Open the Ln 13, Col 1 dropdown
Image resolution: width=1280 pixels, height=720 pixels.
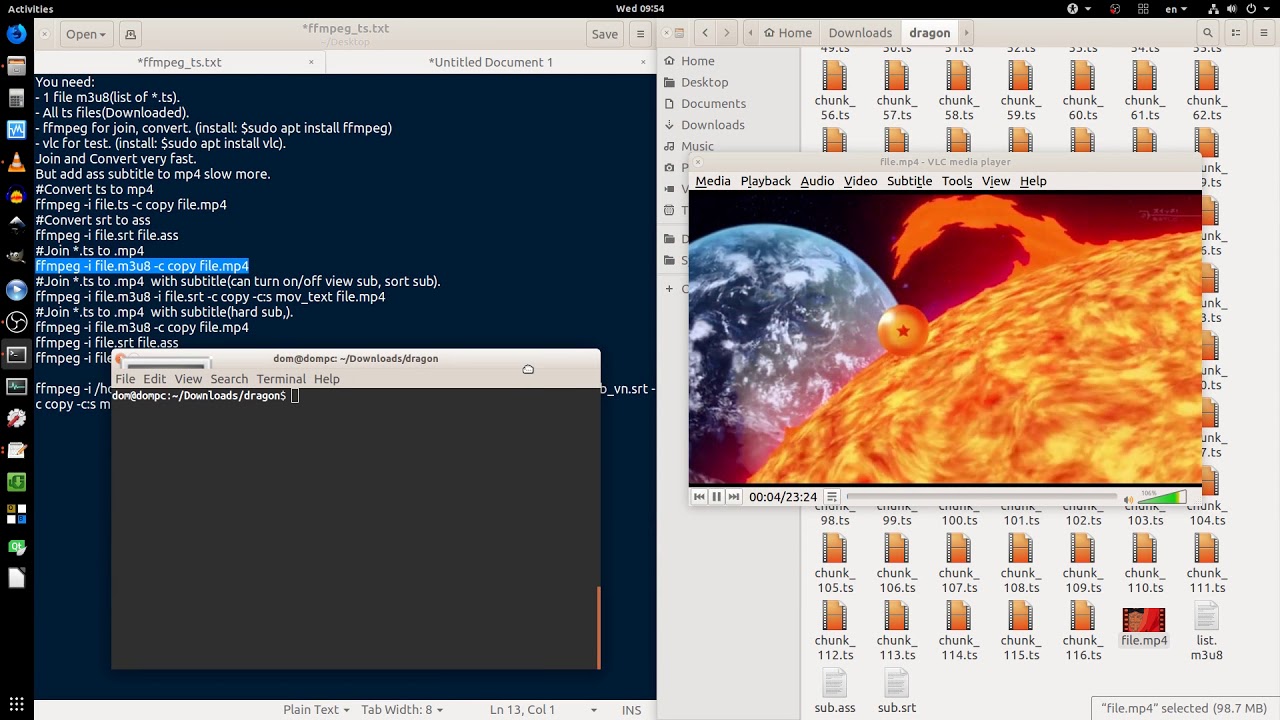point(543,710)
